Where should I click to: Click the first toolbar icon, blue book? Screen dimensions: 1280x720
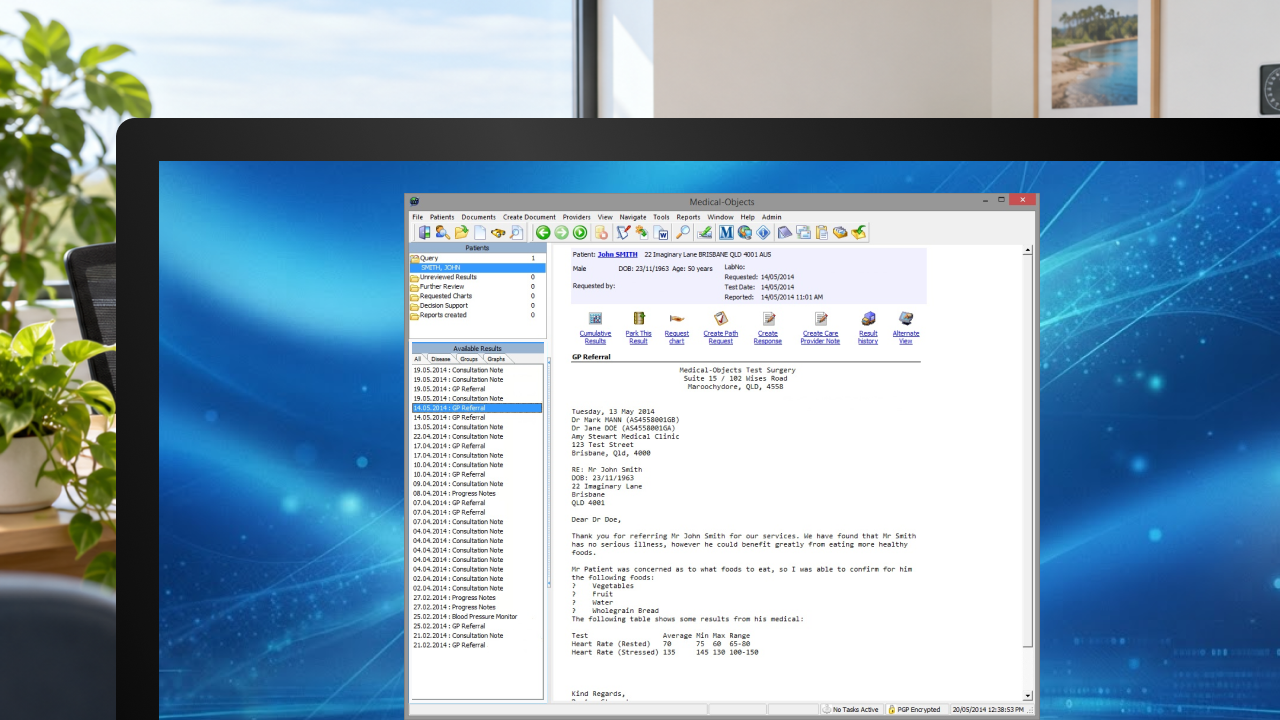coord(425,233)
